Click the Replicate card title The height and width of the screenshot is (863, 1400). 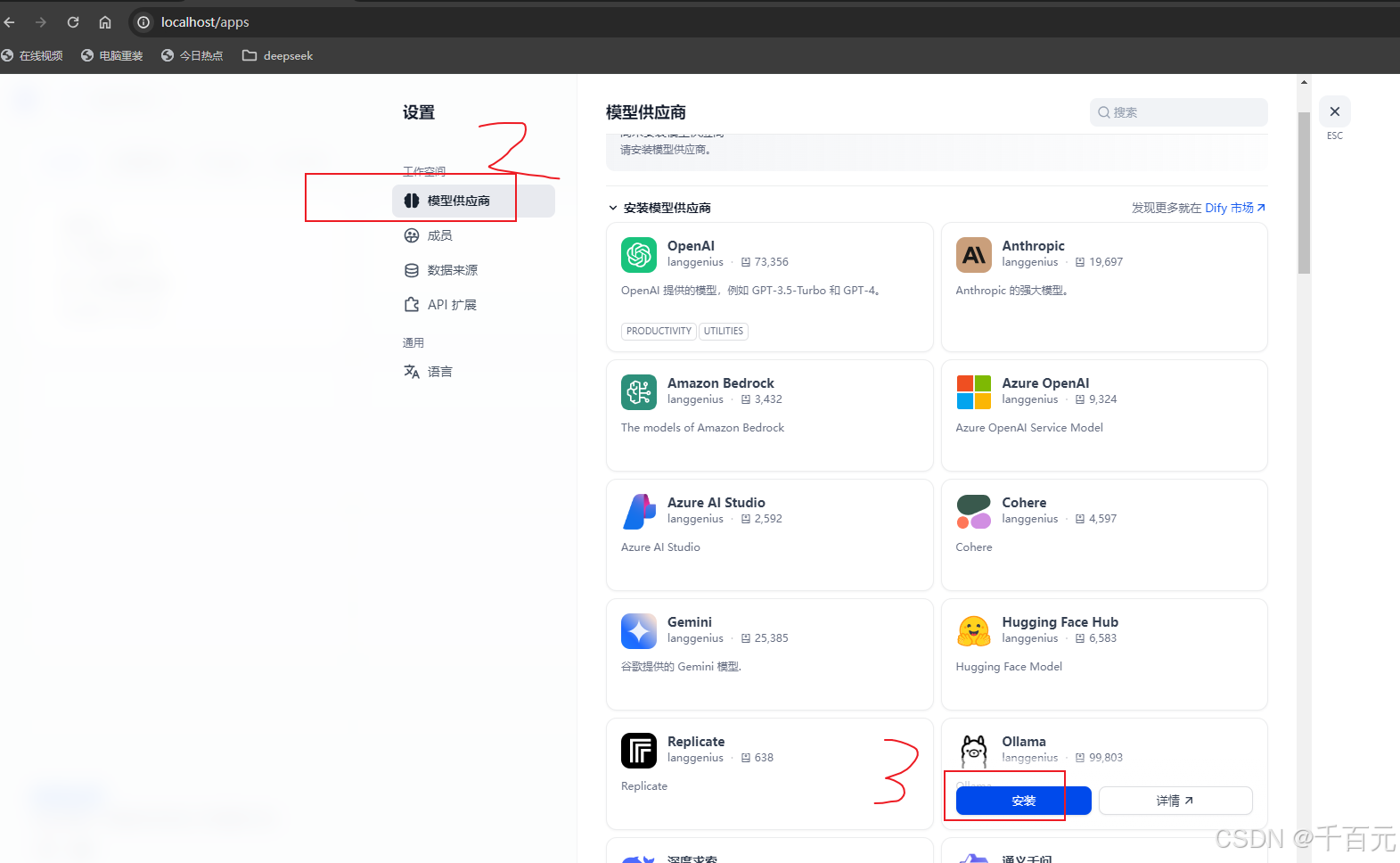pos(696,742)
